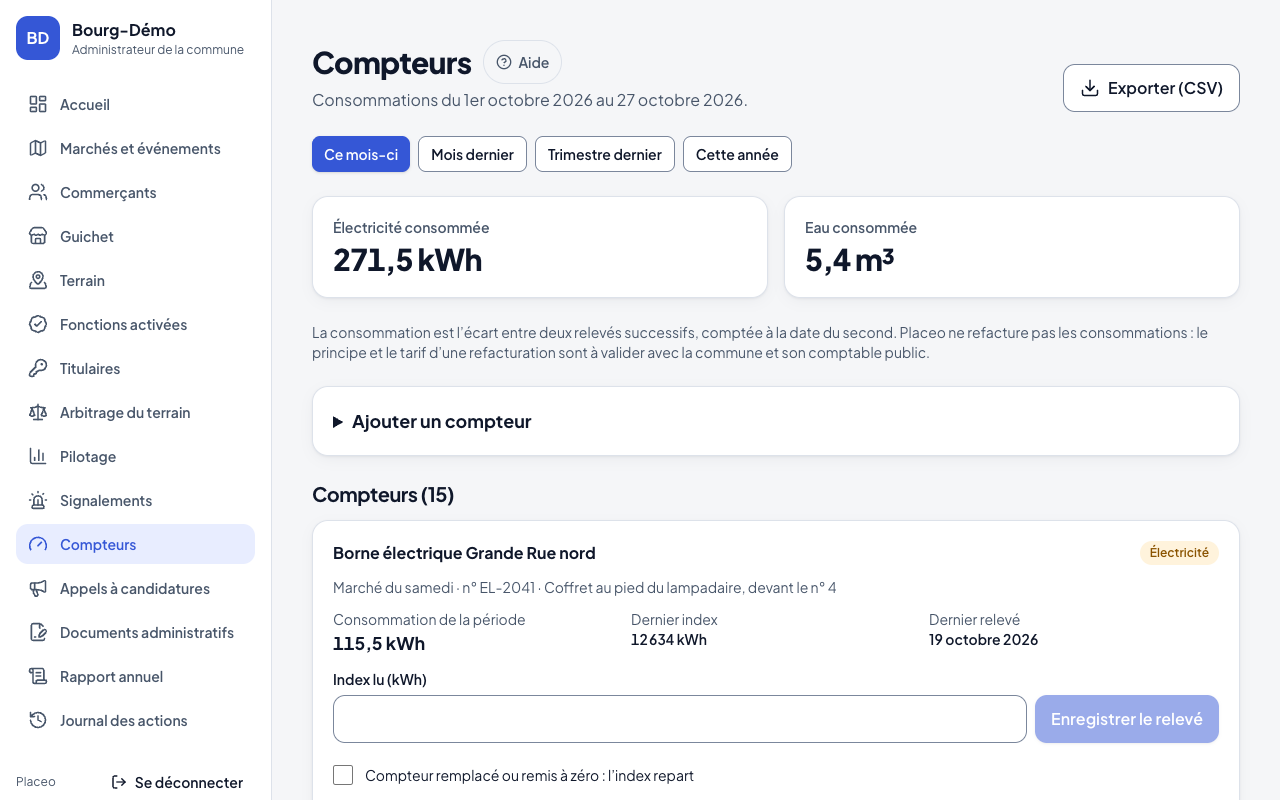Click Se déconnecter to log out
Viewport: 1280px width, 800px height.
point(177,782)
